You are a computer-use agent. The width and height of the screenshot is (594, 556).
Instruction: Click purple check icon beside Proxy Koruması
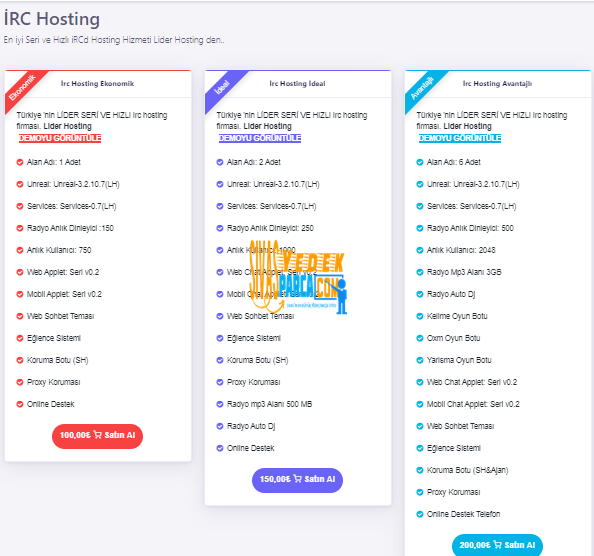(220, 382)
